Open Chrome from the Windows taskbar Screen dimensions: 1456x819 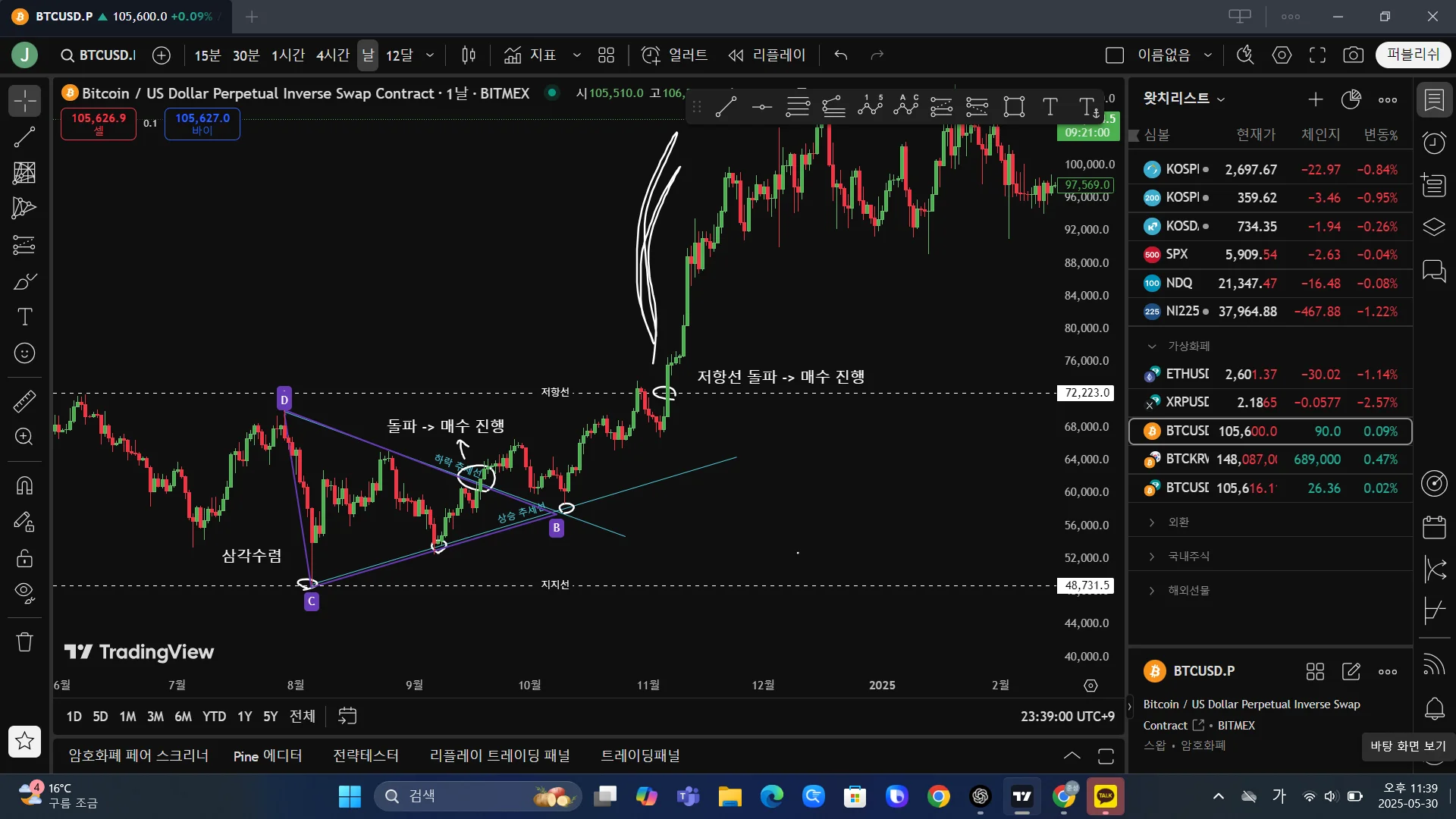[938, 796]
